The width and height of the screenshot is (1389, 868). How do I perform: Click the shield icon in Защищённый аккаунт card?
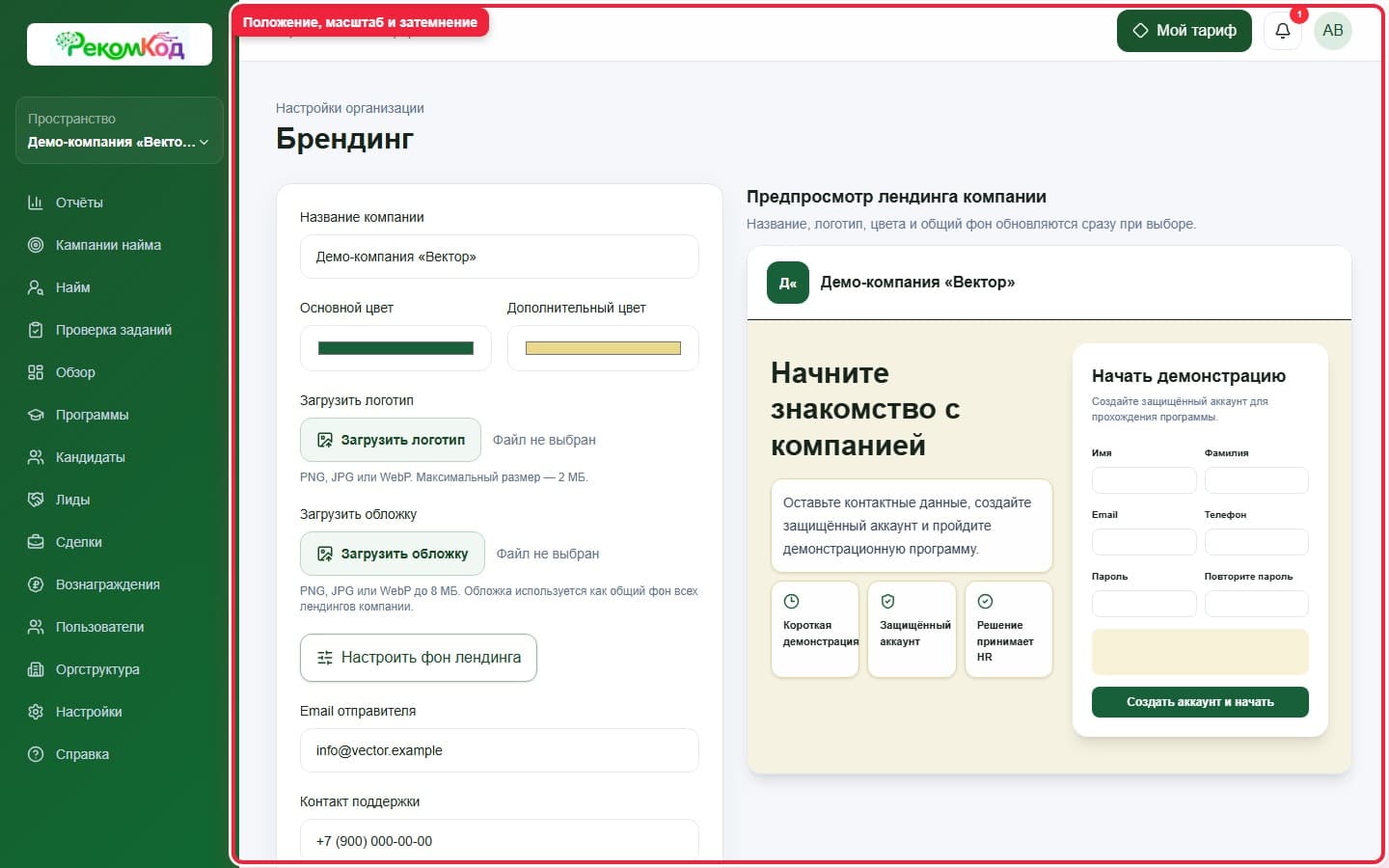coord(888,602)
